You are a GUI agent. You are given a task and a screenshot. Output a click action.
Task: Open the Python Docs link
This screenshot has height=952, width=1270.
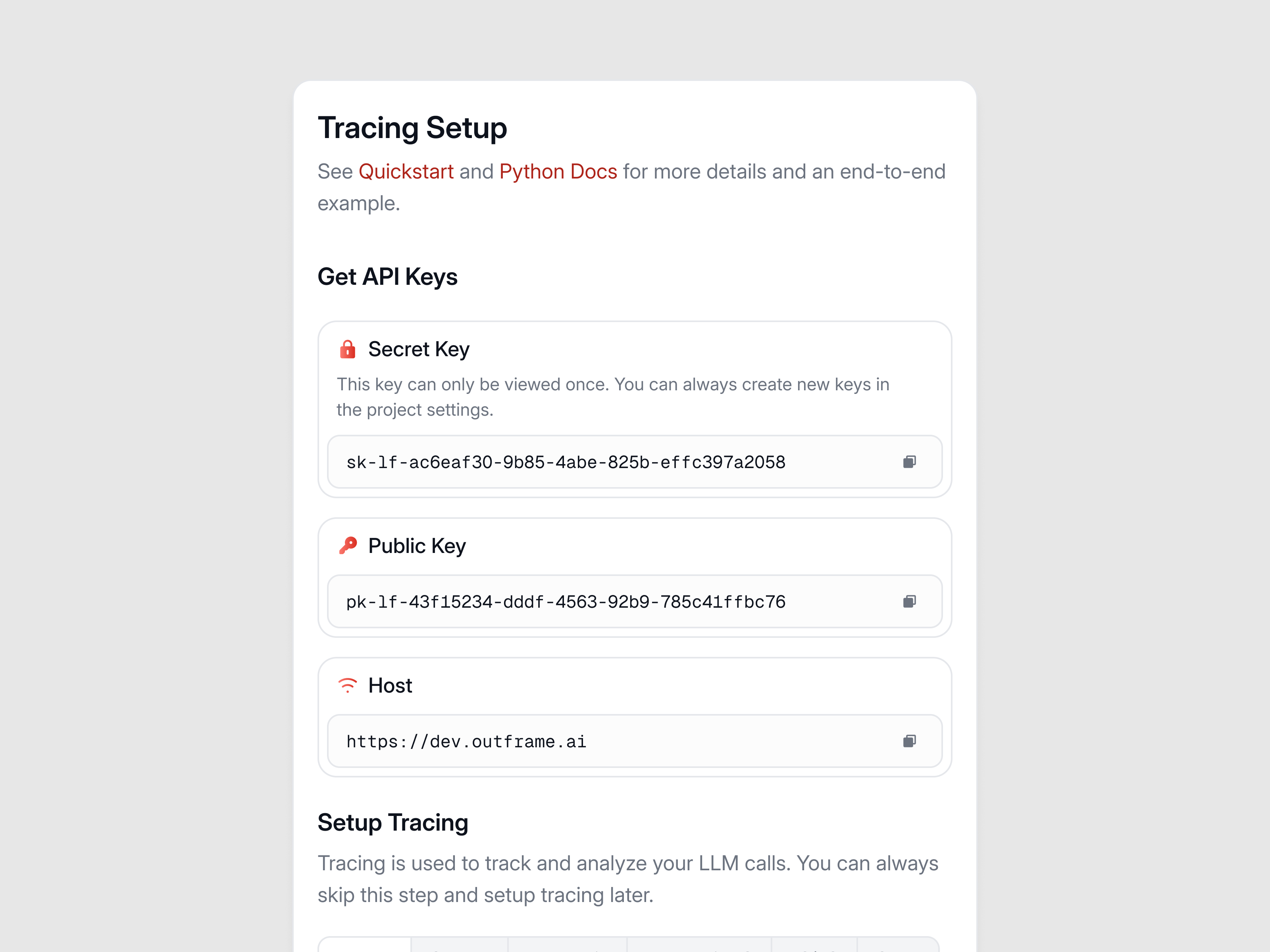coord(558,171)
